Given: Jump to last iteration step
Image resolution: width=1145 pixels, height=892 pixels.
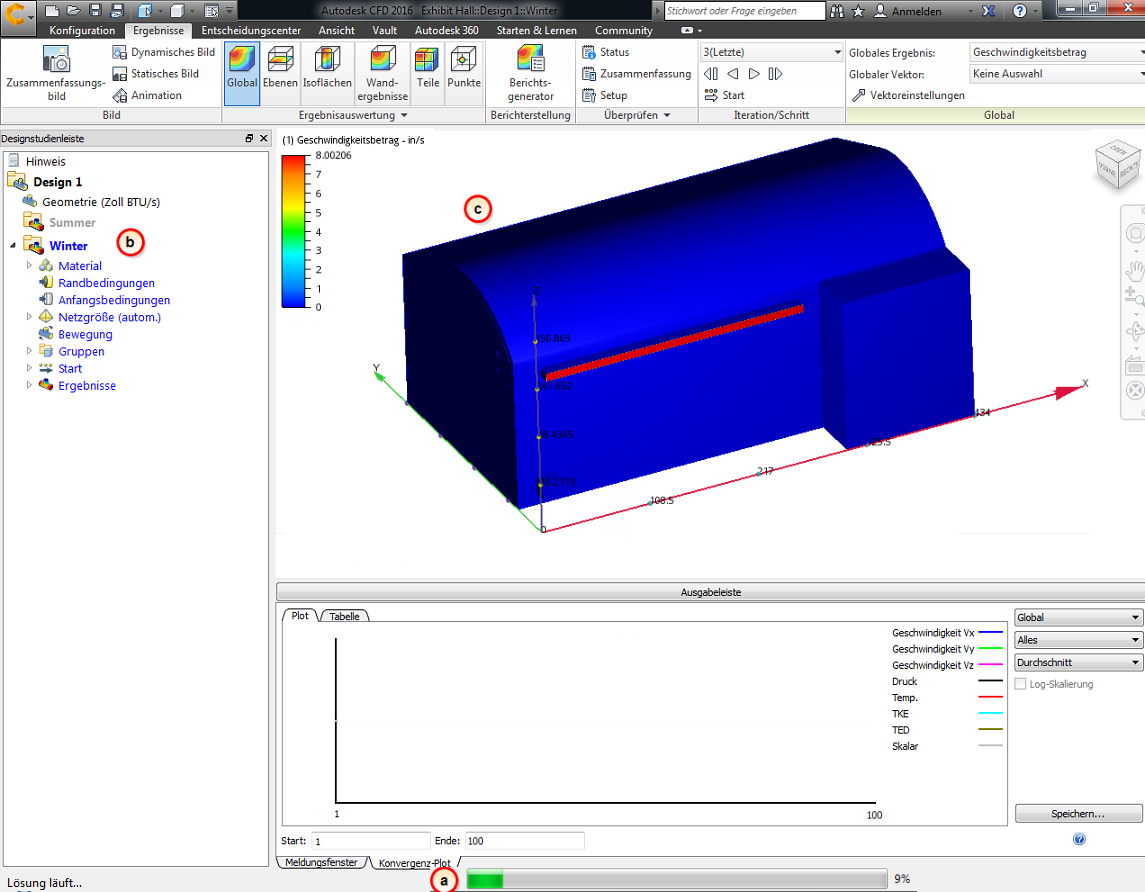Looking at the screenshot, I should tap(776, 74).
